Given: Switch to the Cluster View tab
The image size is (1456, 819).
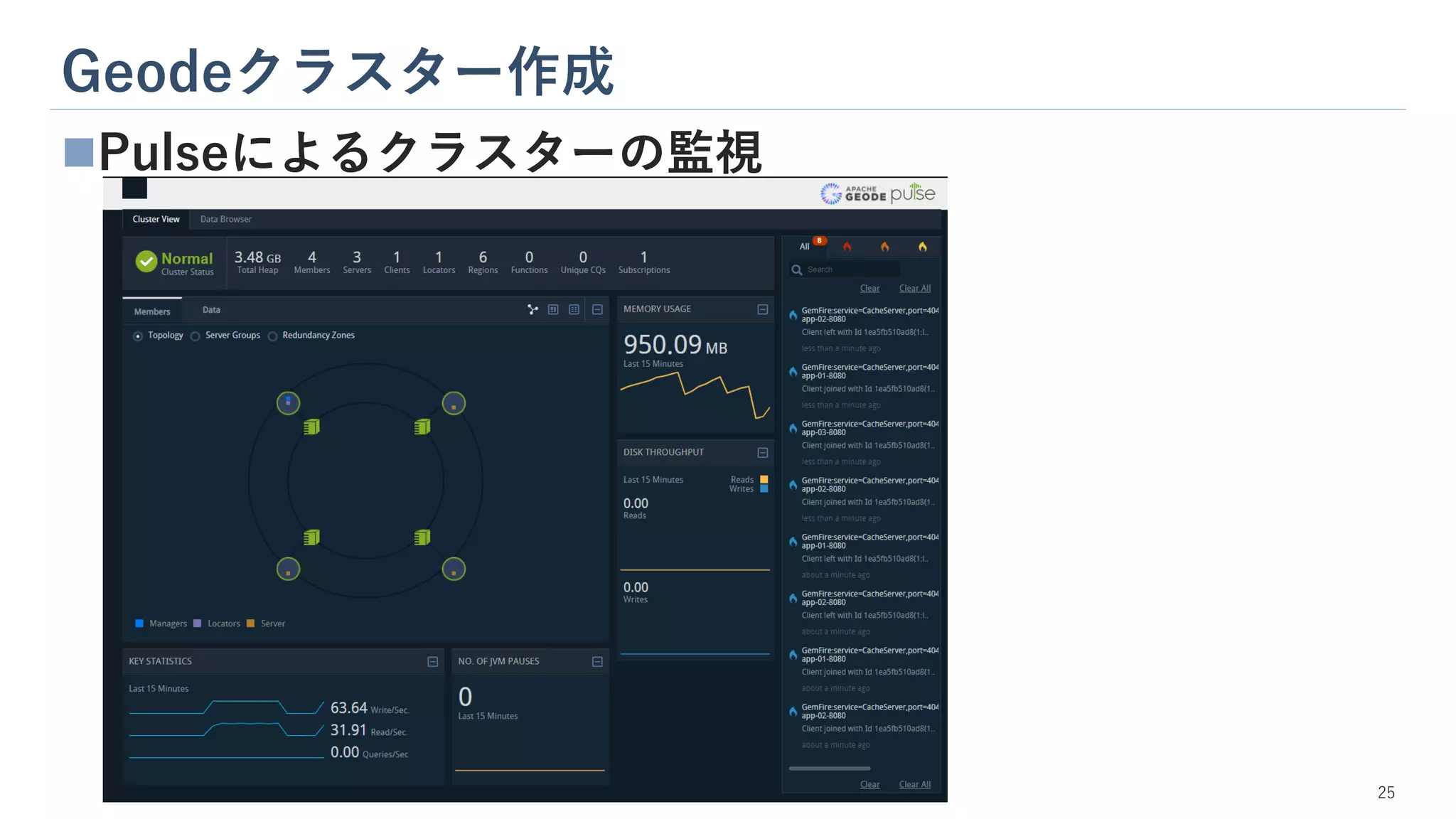Looking at the screenshot, I should pos(156,219).
